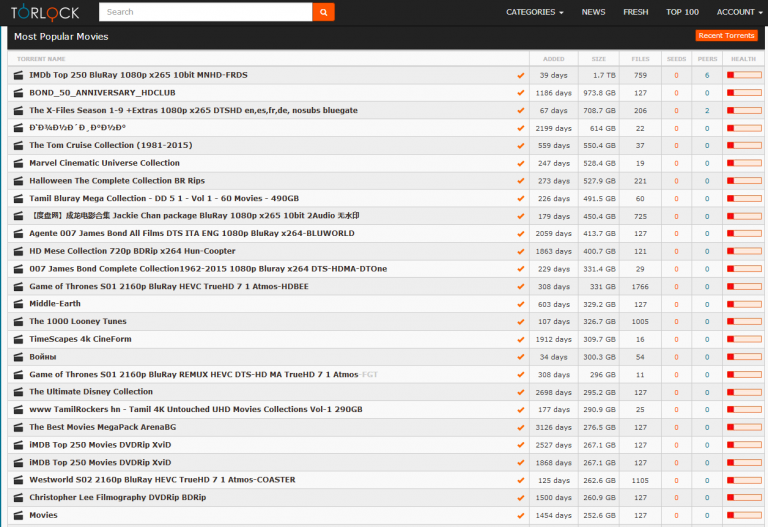Click the movie icon for Tamil Bluray Mega Collection
The width and height of the screenshot is (768, 527).
click(x=18, y=198)
